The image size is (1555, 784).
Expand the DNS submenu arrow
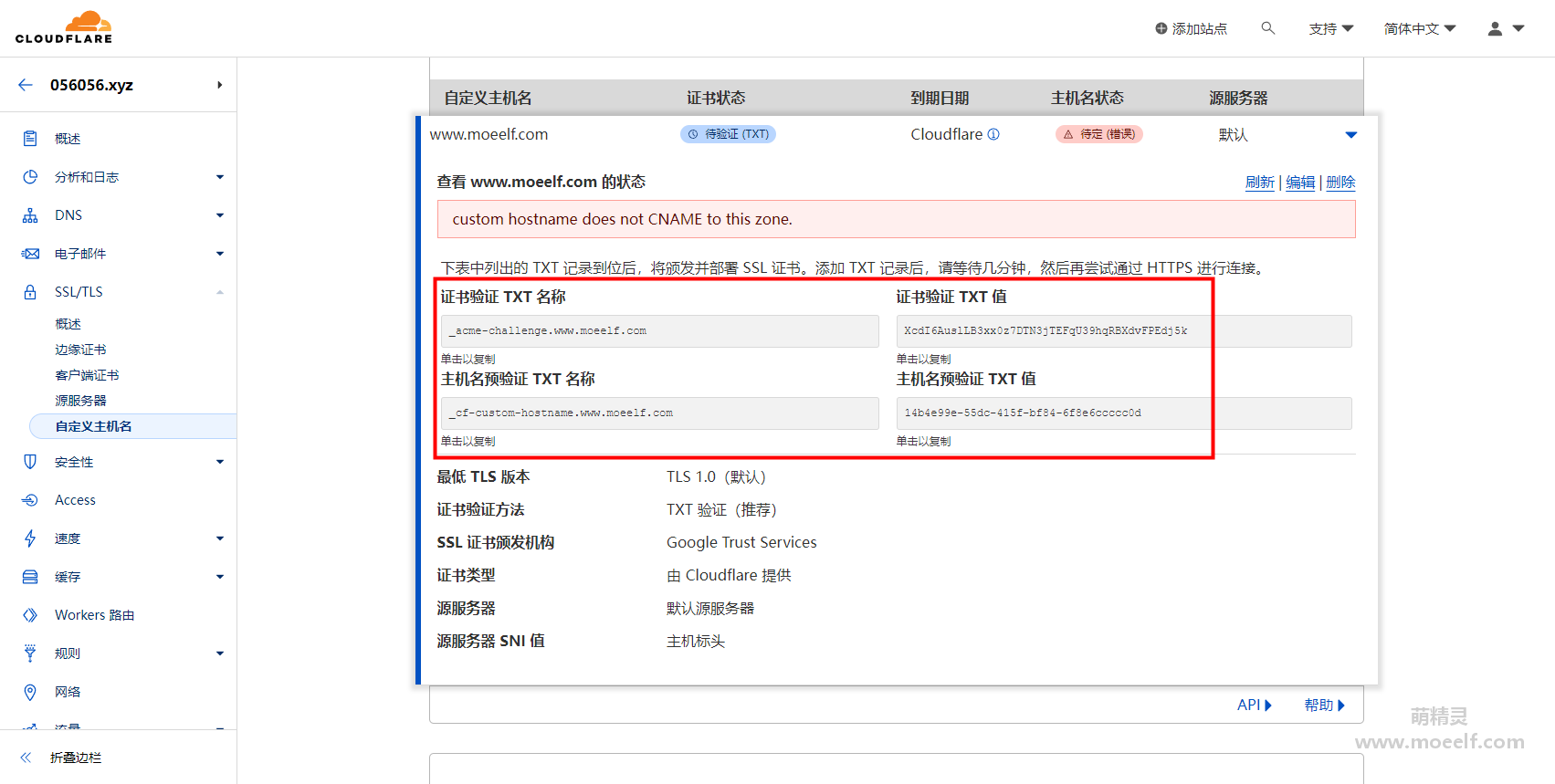coord(220,215)
